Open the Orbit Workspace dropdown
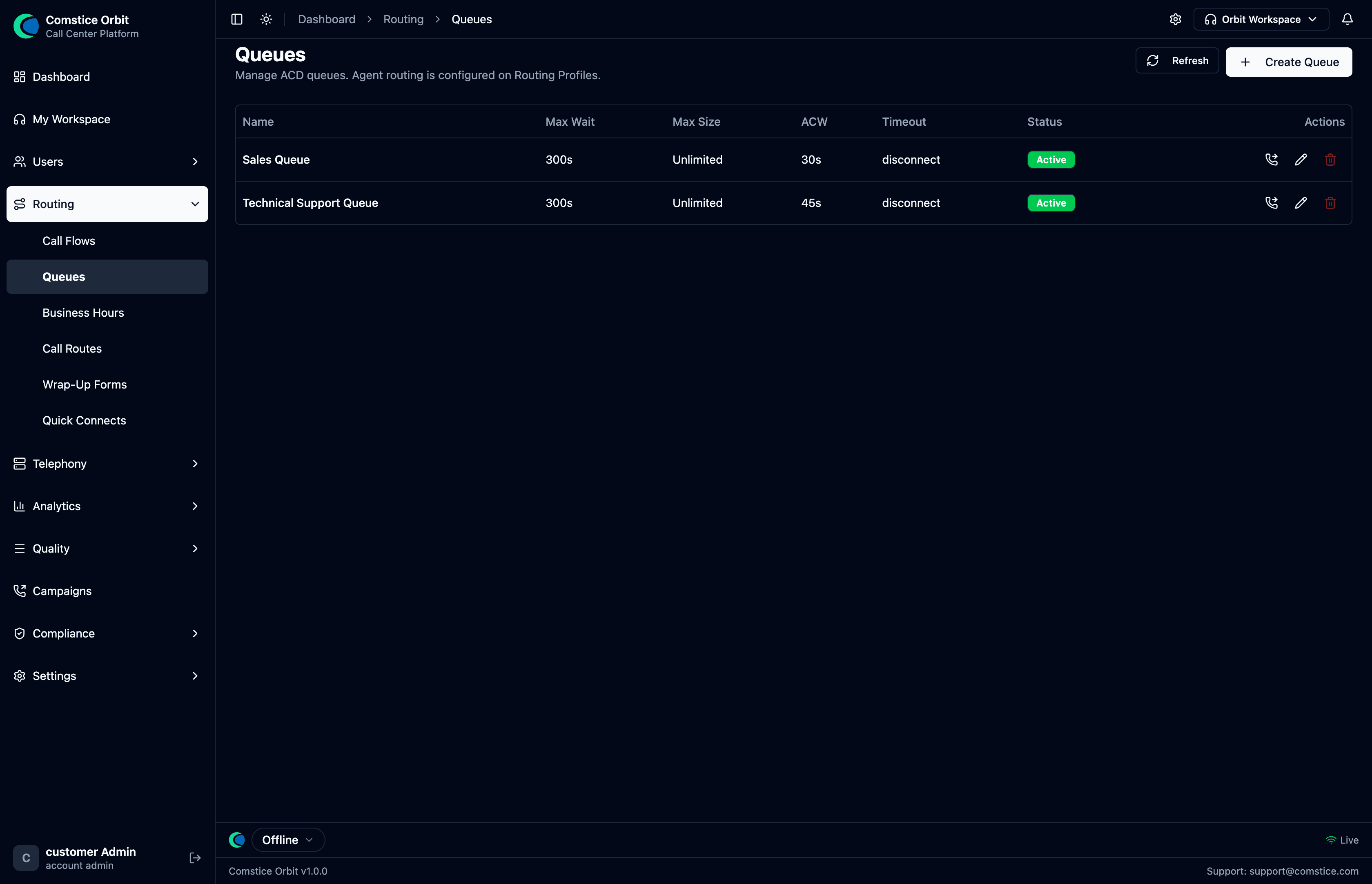 [x=1261, y=19]
